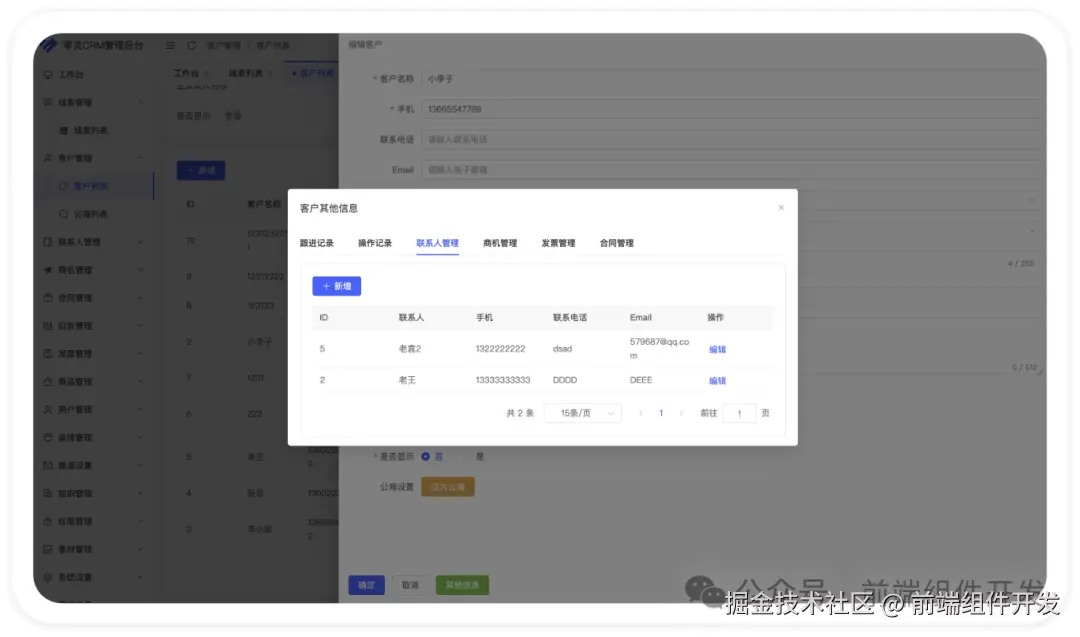Open the 跟进记录 tab in the dialog
1080x637 pixels.
coord(319,242)
